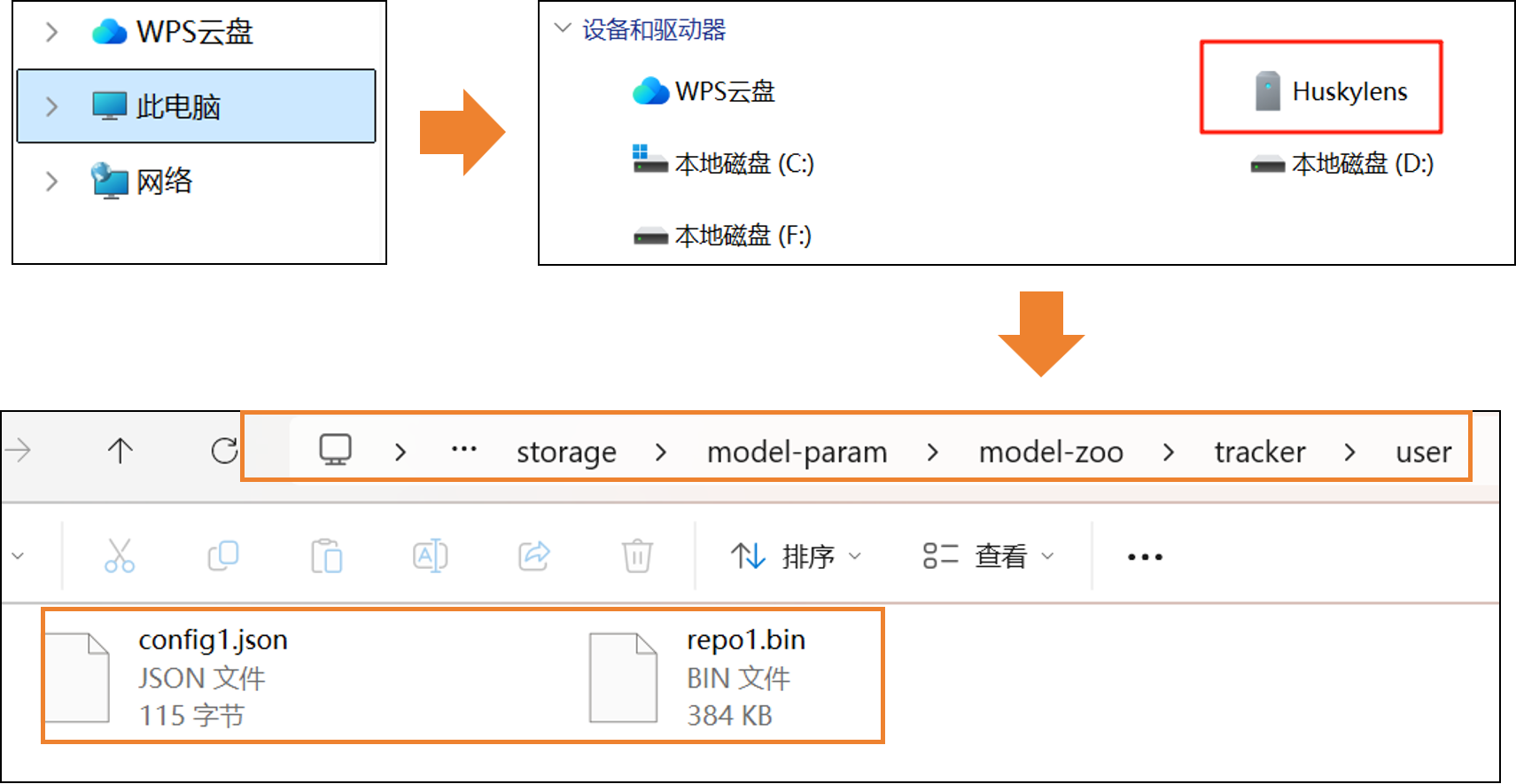The width and height of the screenshot is (1516, 784).
Task: Click the Paste clipboard icon
Action: pyautogui.click(x=327, y=556)
